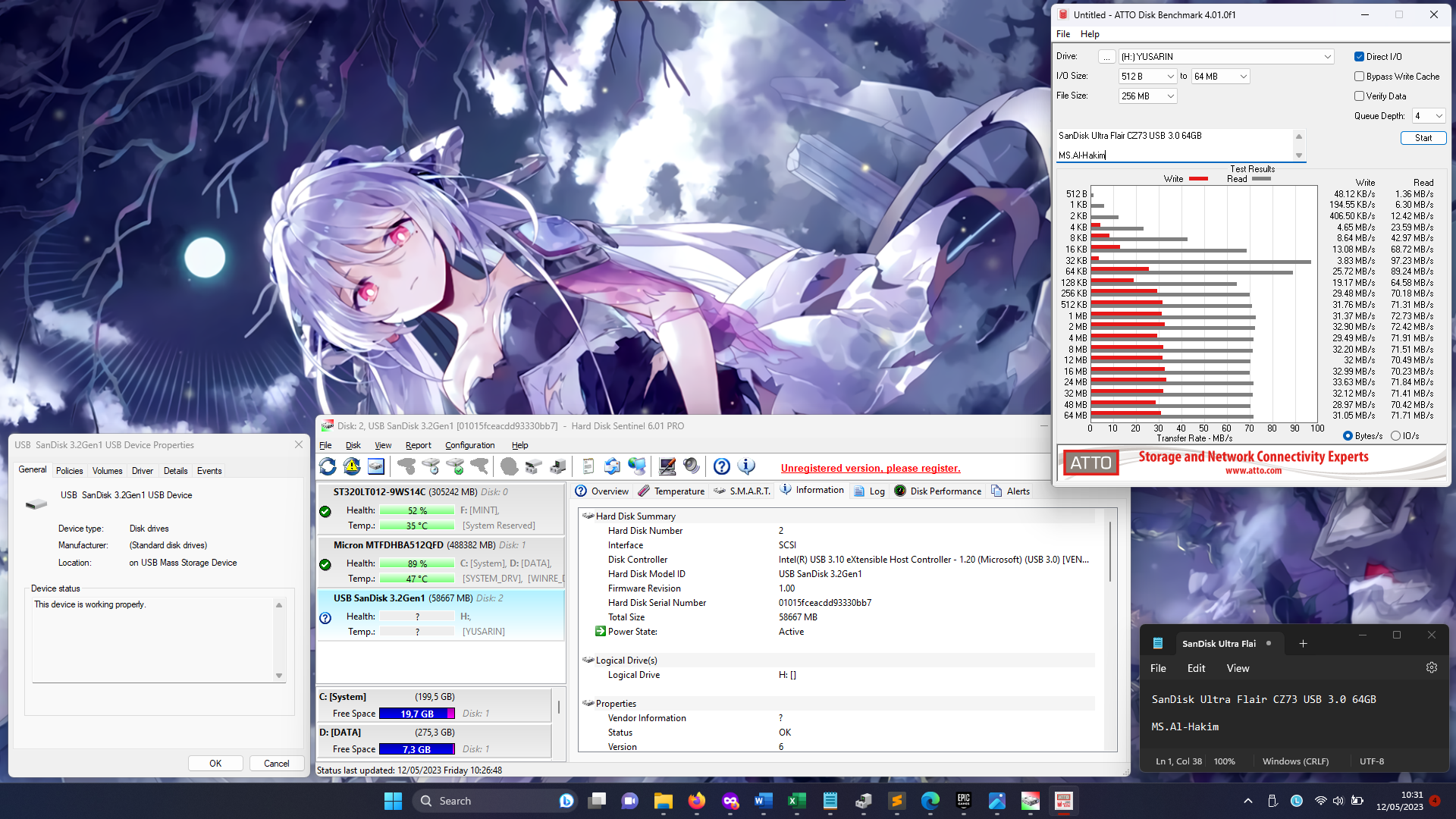Image resolution: width=1456 pixels, height=819 pixels.
Task: Click the 'Unregistered version, please register' link
Action: [871, 469]
